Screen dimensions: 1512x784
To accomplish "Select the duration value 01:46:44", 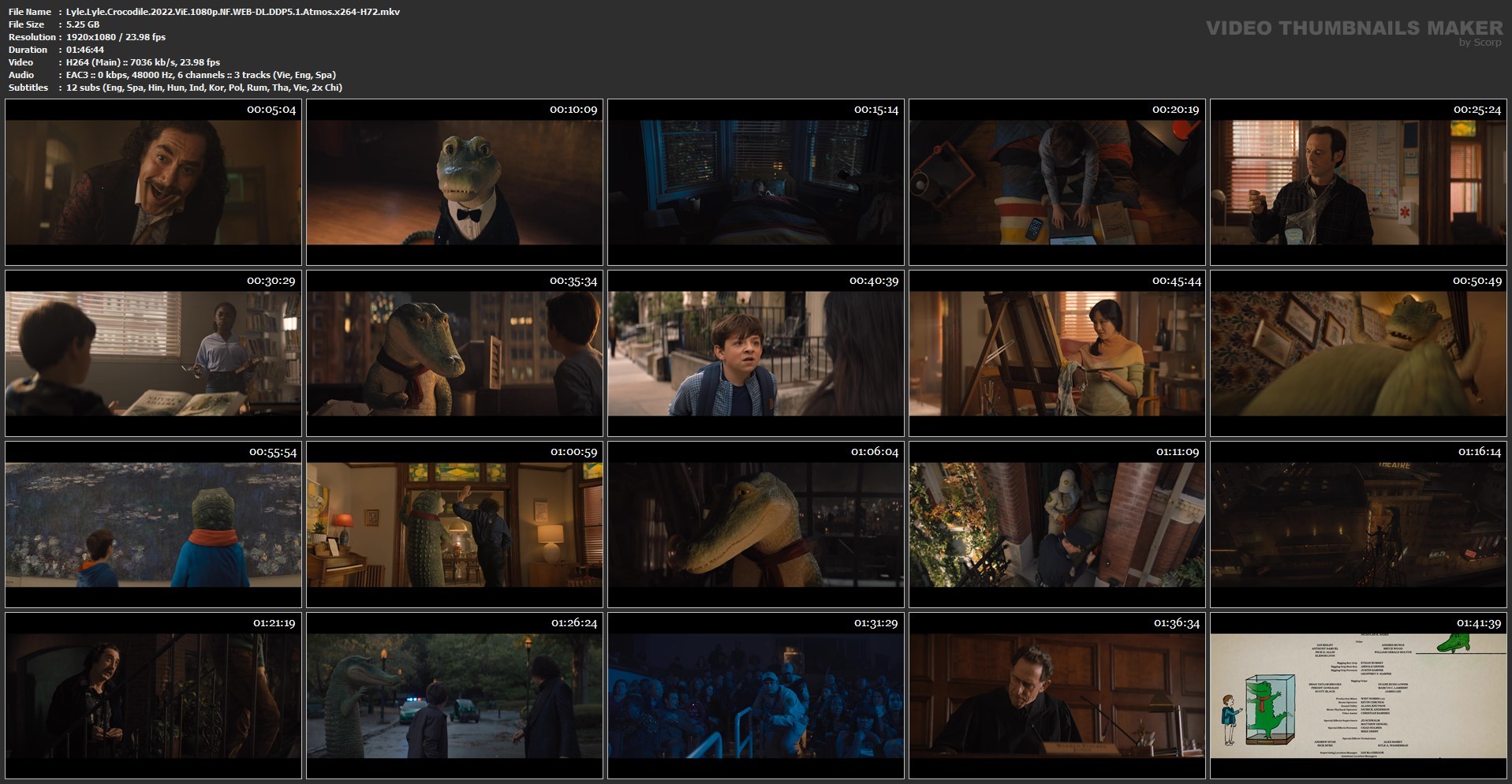I will tap(85, 50).
